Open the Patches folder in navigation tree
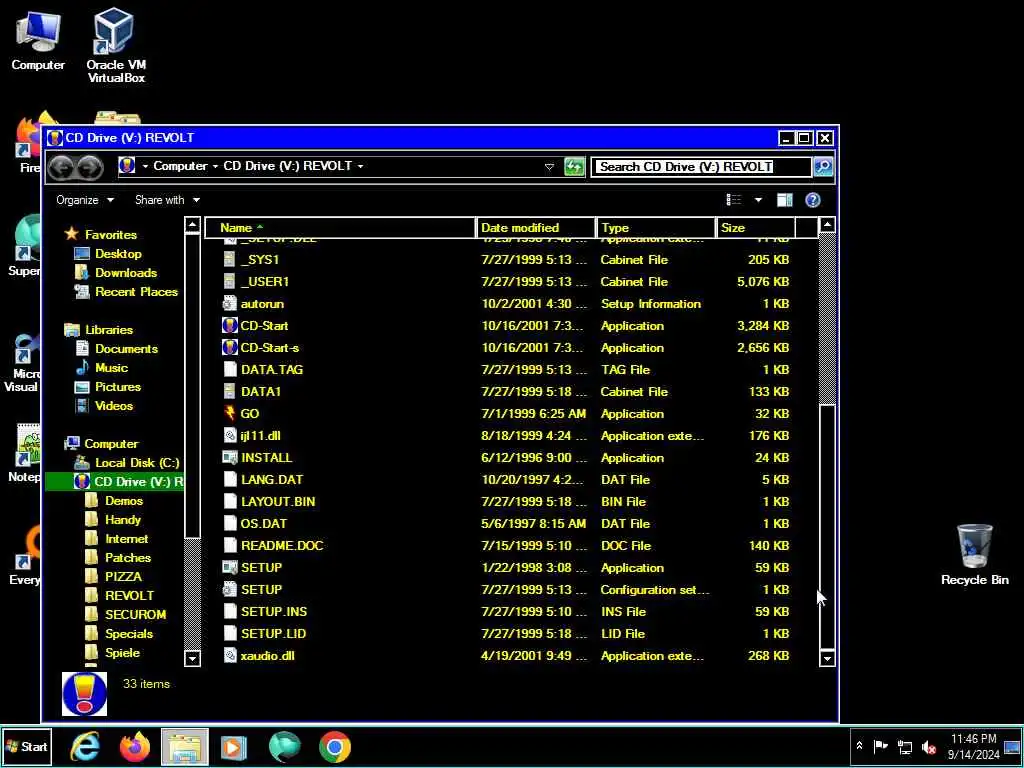Image resolution: width=1024 pixels, height=768 pixels. pyautogui.click(x=127, y=558)
